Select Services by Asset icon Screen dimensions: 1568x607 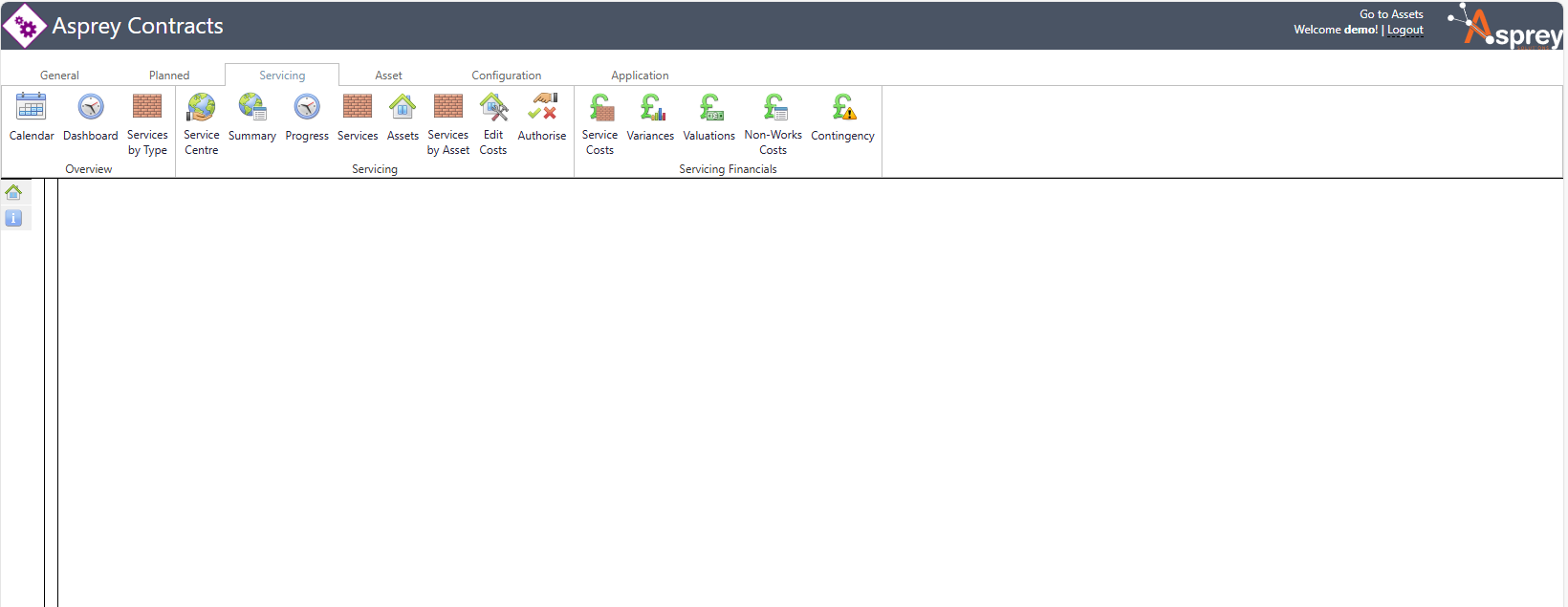pos(447,107)
